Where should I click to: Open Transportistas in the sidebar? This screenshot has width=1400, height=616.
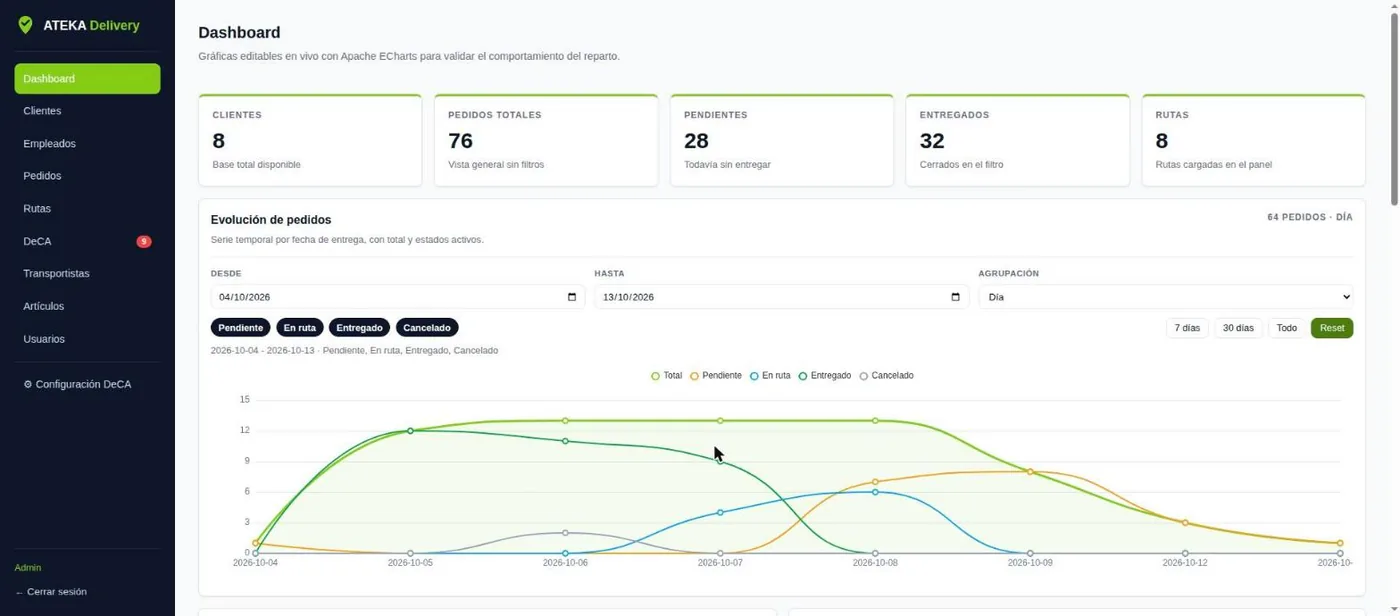[87, 274]
